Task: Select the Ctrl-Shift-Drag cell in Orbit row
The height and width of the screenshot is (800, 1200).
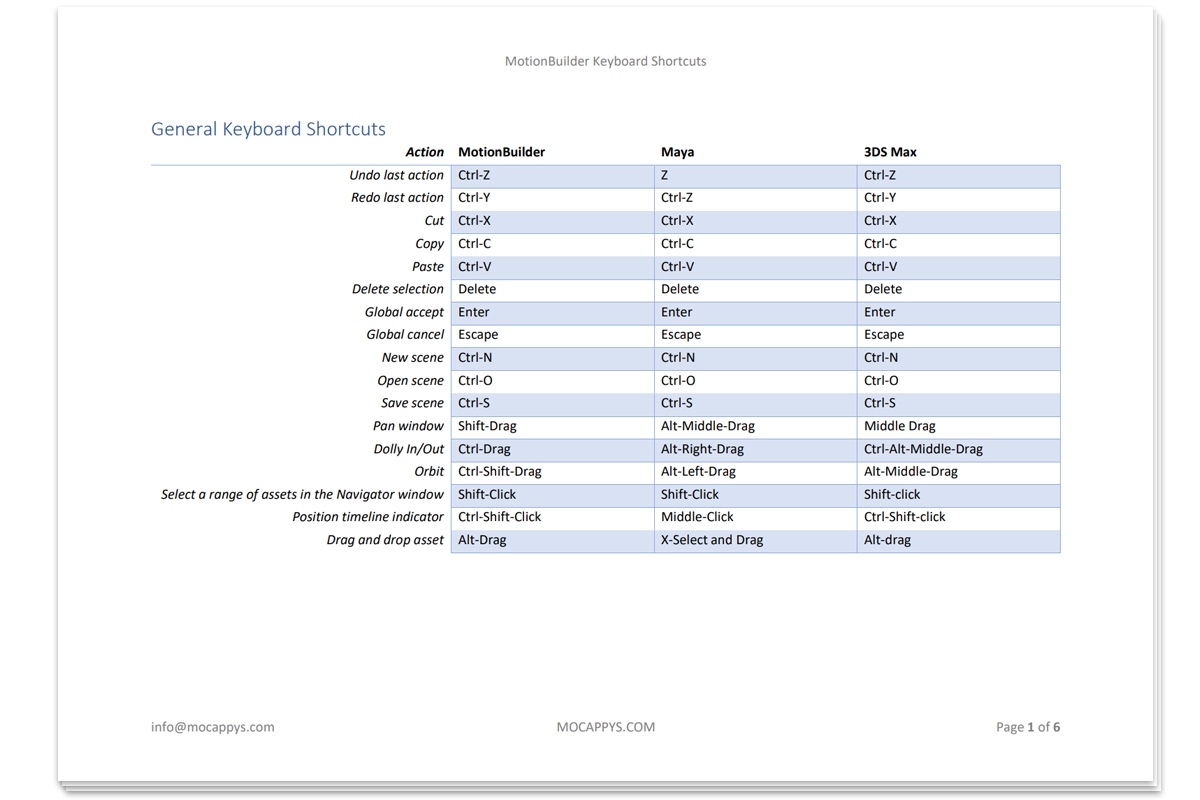Action: (499, 471)
